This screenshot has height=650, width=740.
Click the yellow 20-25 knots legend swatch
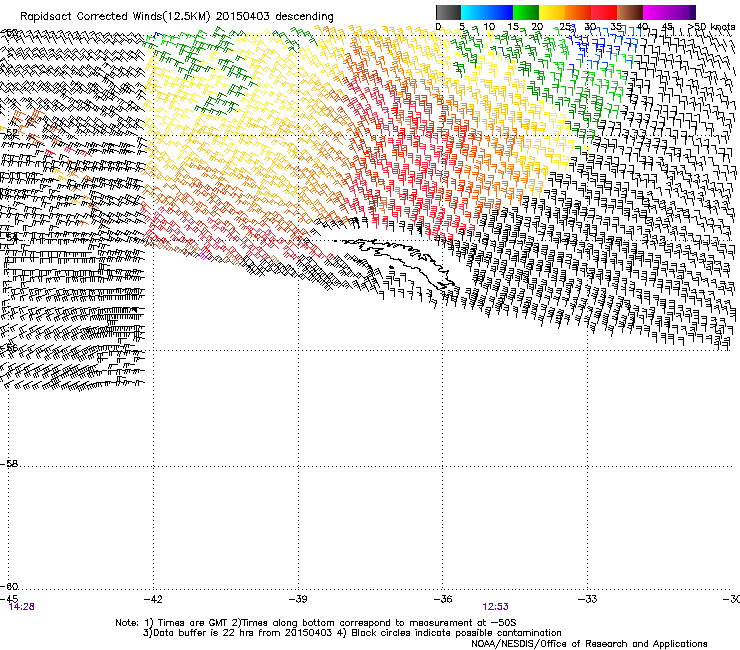552,12
